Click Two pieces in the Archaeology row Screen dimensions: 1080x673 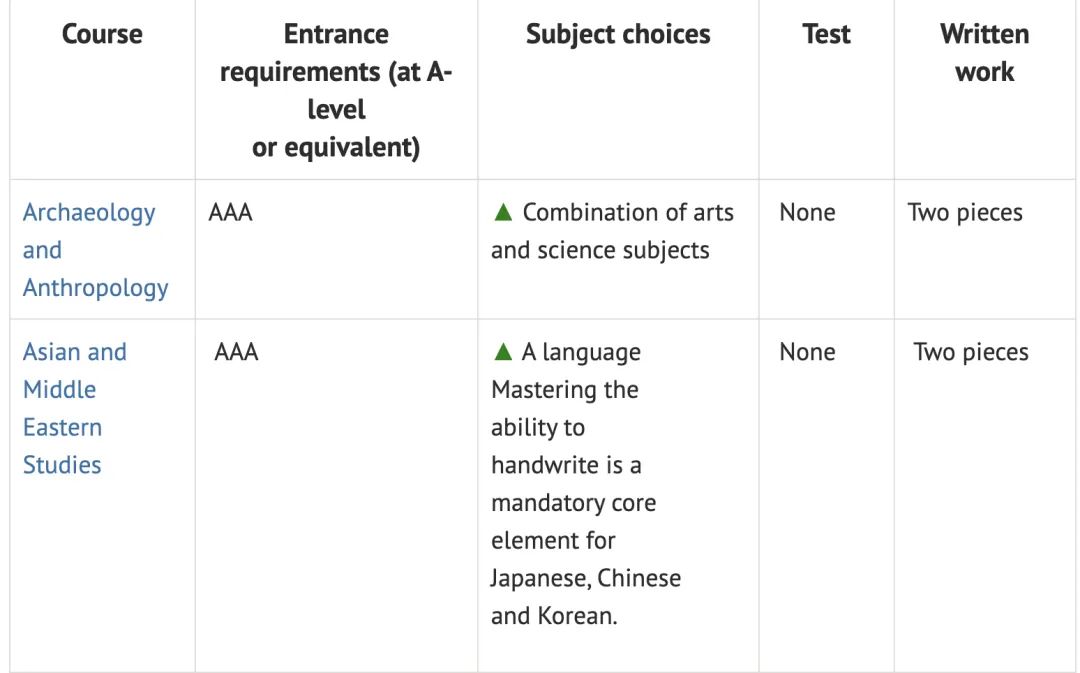(965, 213)
